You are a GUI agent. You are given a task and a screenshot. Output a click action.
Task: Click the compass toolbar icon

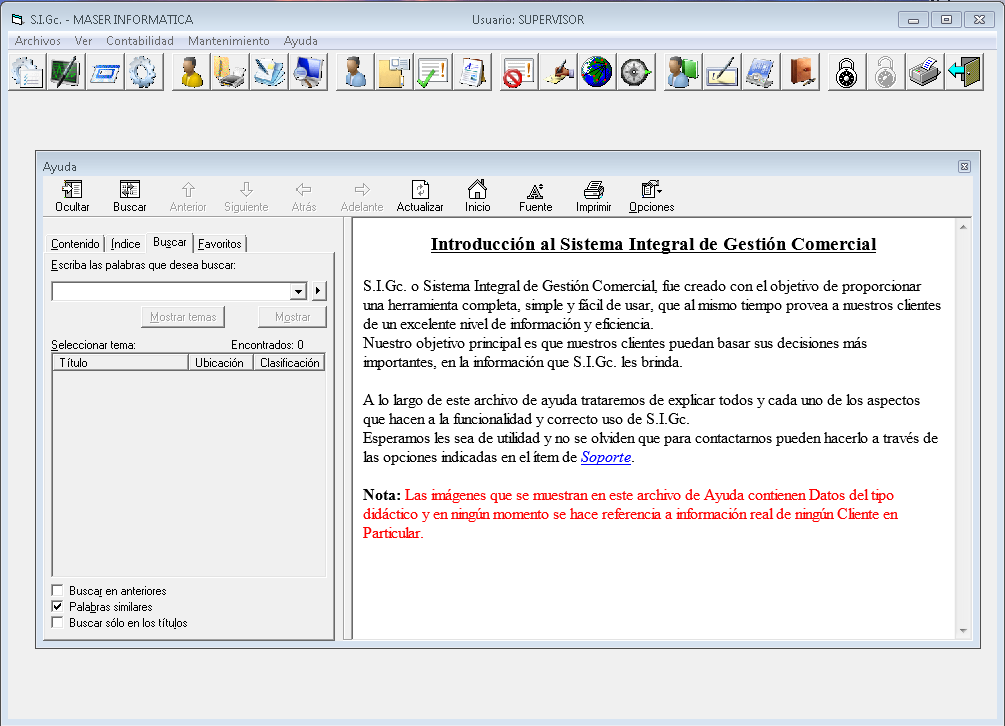point(636,72)
